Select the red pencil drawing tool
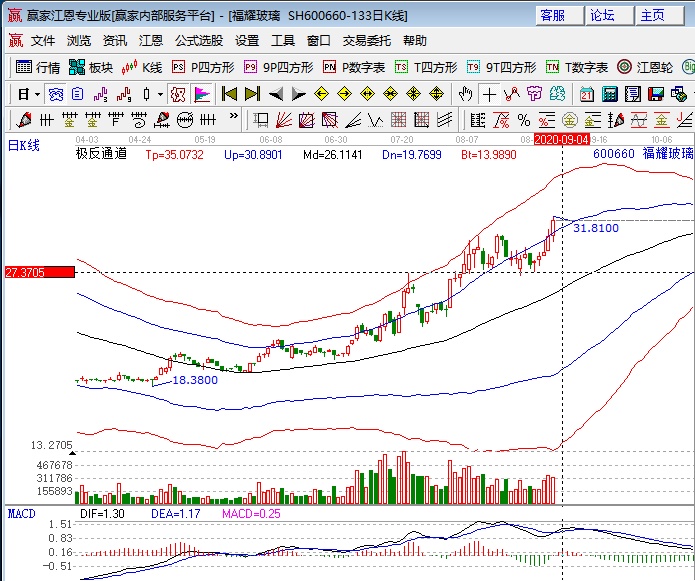This screenshot has height=581, width=695. tap(23, 120)
